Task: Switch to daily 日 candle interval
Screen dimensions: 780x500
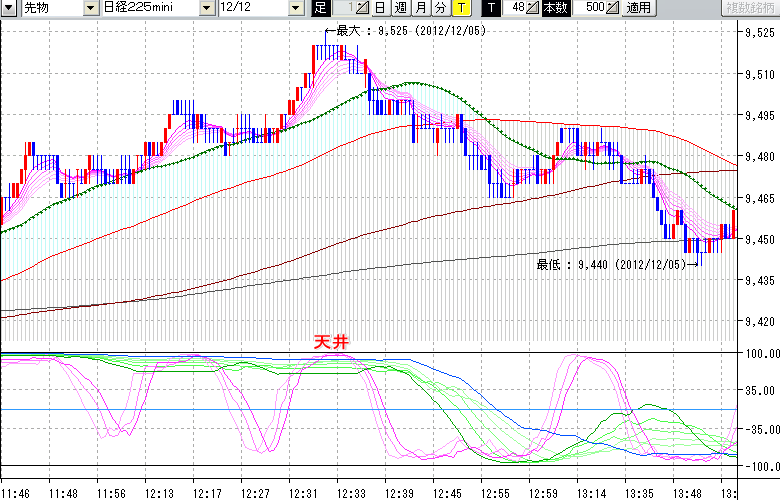Action: 379,8
